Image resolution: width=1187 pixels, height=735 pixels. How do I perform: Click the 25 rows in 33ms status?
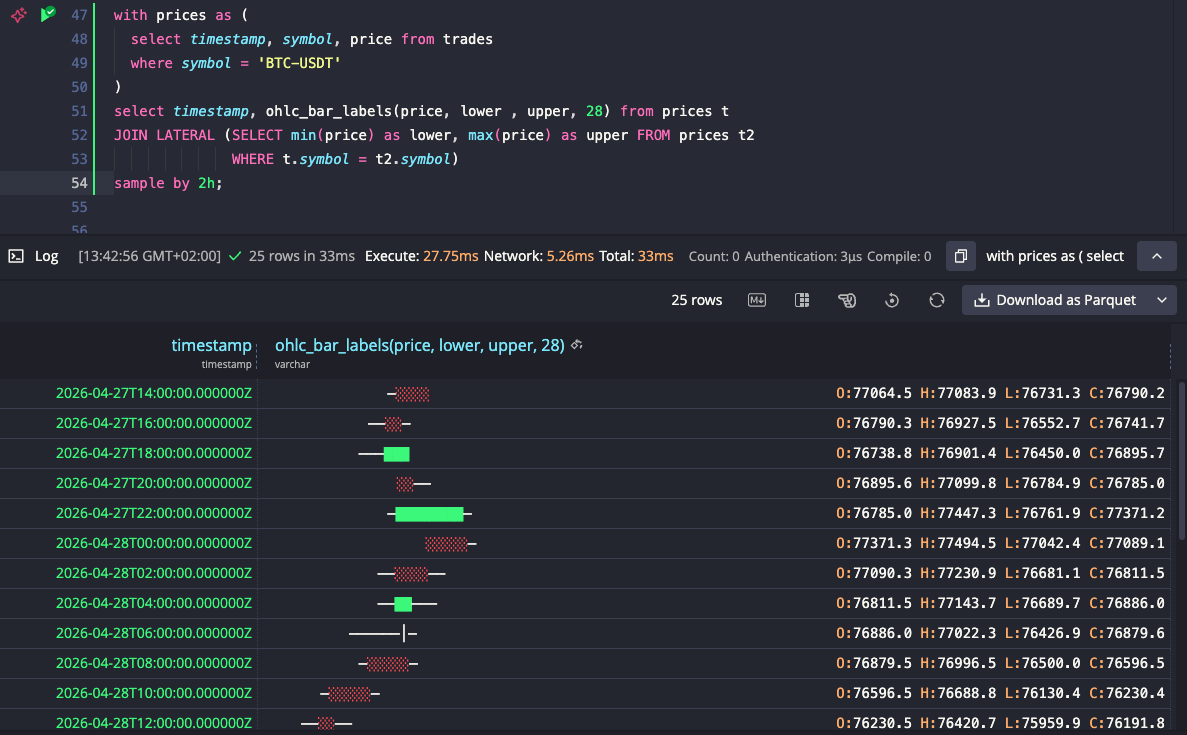click(301, 256)
